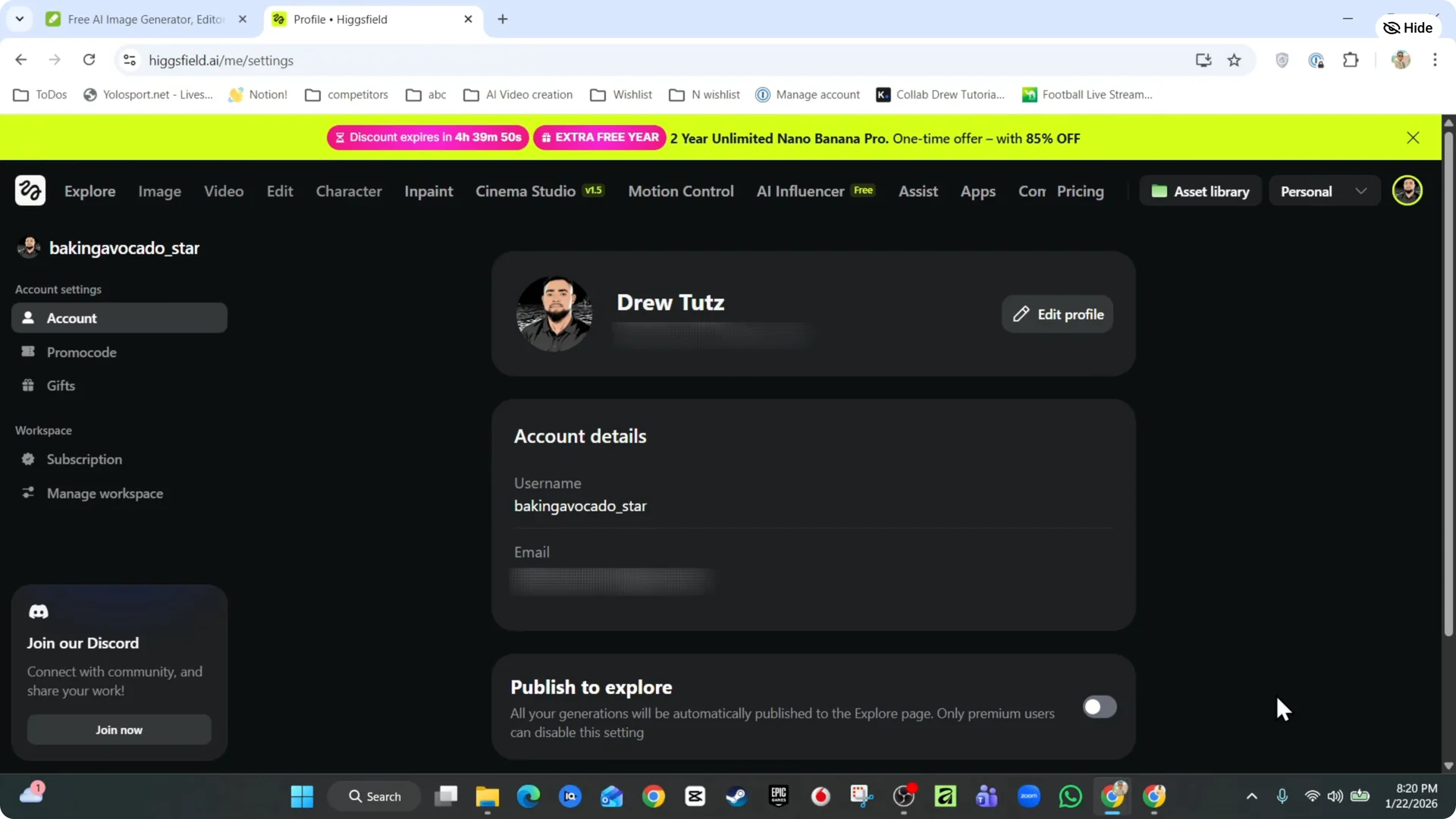This screenshot has height=819, width=1456.
Task: Click the Discord icon in the join panel
Action: 39,611
